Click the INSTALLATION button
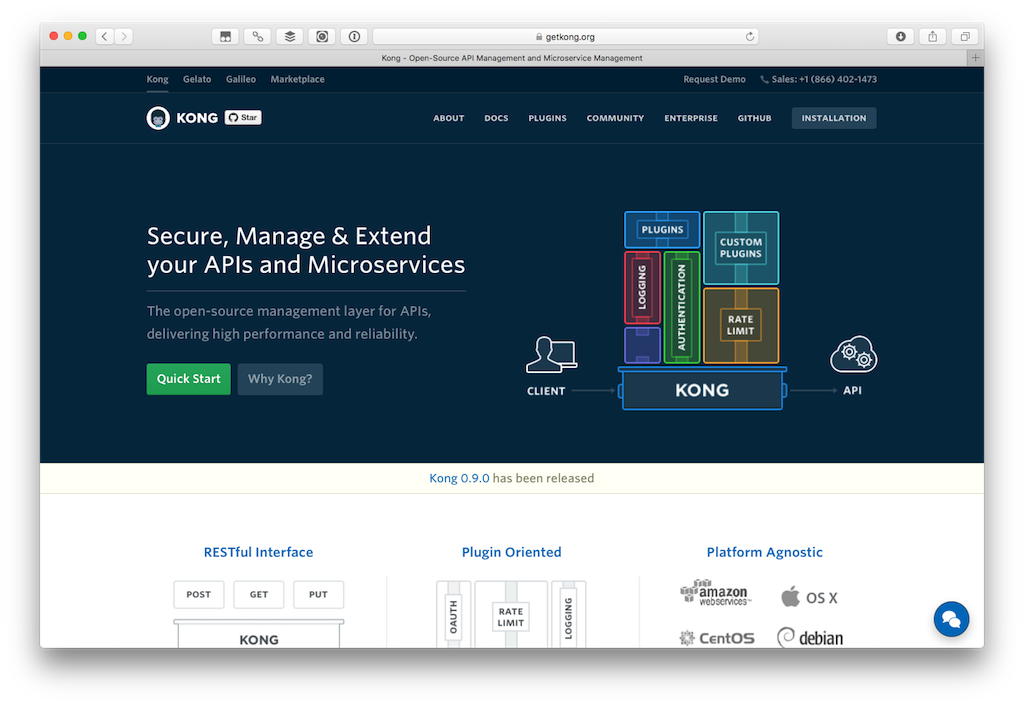The width and height of the screenshot is (1024, 705). [834, 118]
